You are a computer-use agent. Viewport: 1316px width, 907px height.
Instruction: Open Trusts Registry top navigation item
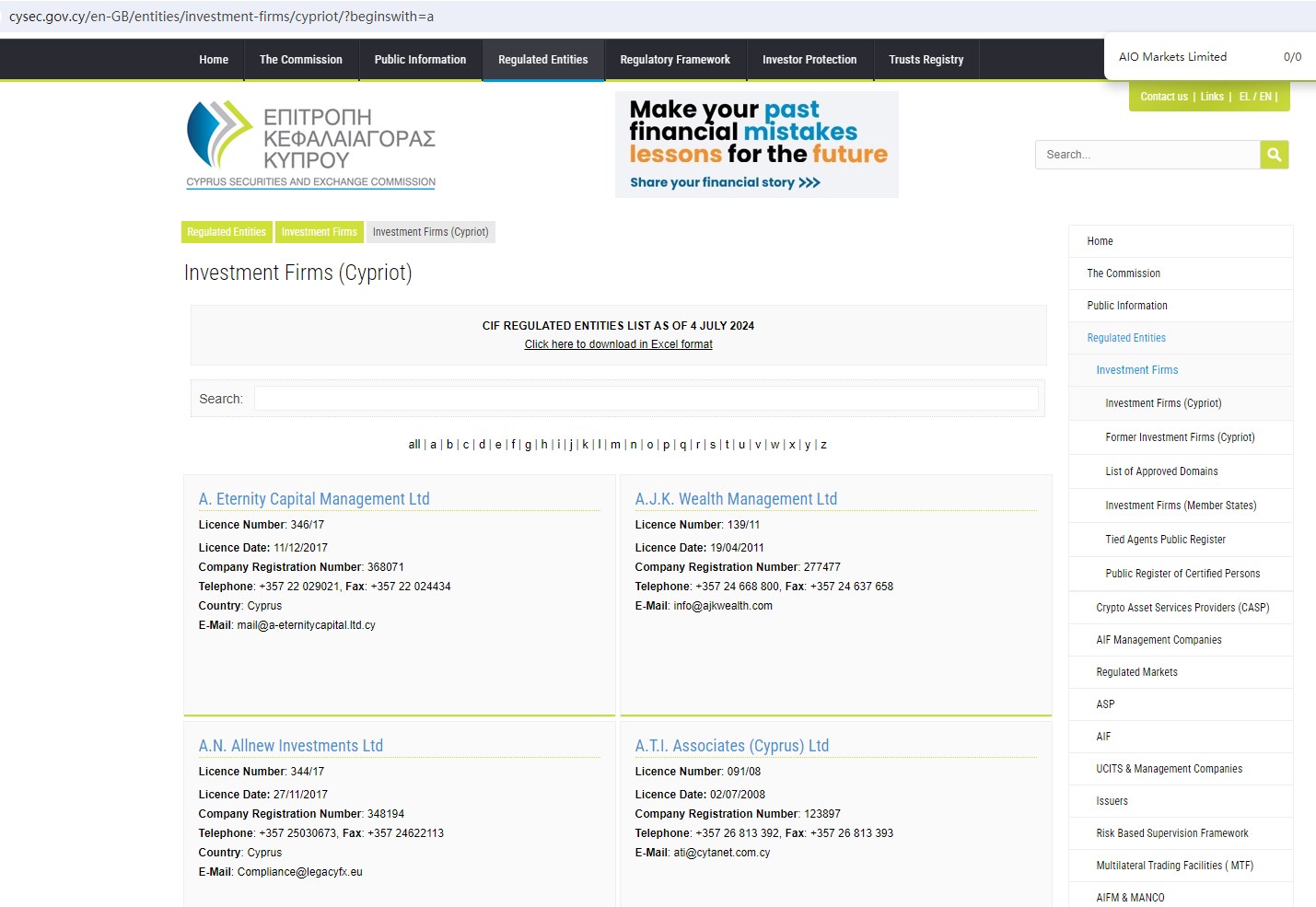926,60
